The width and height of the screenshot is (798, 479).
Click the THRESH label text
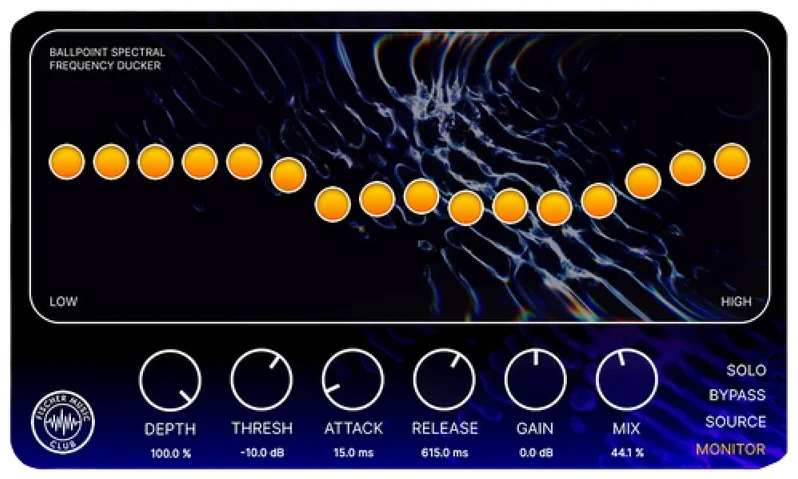262,428
